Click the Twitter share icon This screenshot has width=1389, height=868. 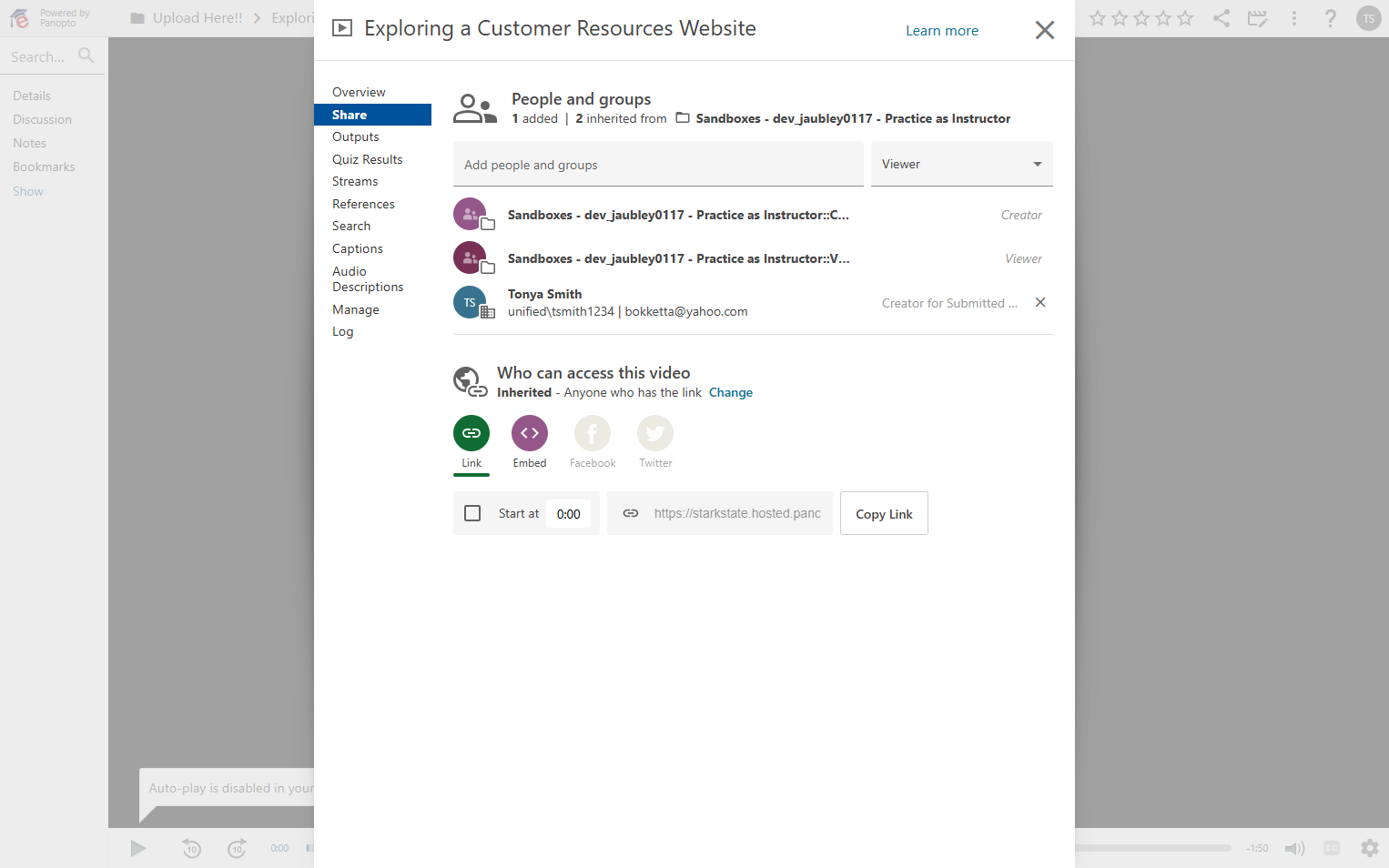[655, 433]
